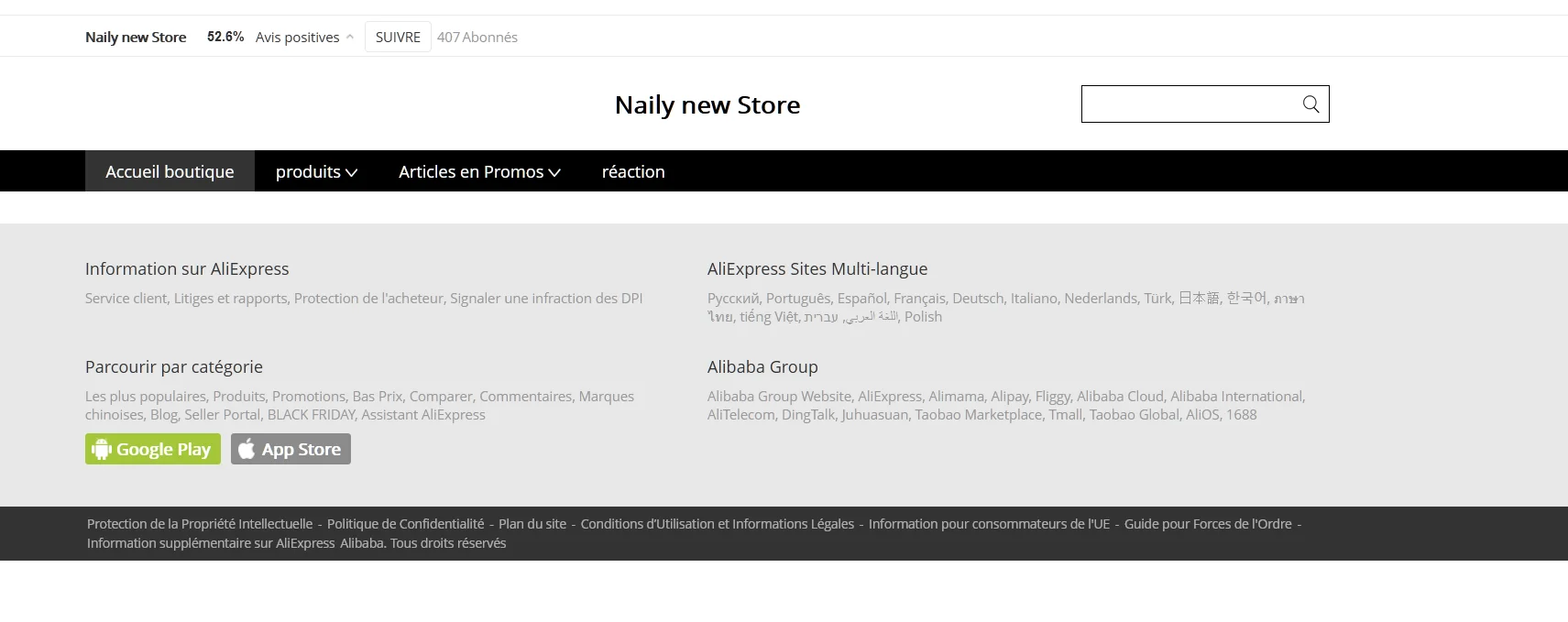Screen dimensions: 1568x622
Task: Open the 1688 link
Action: click(1242, 415)
